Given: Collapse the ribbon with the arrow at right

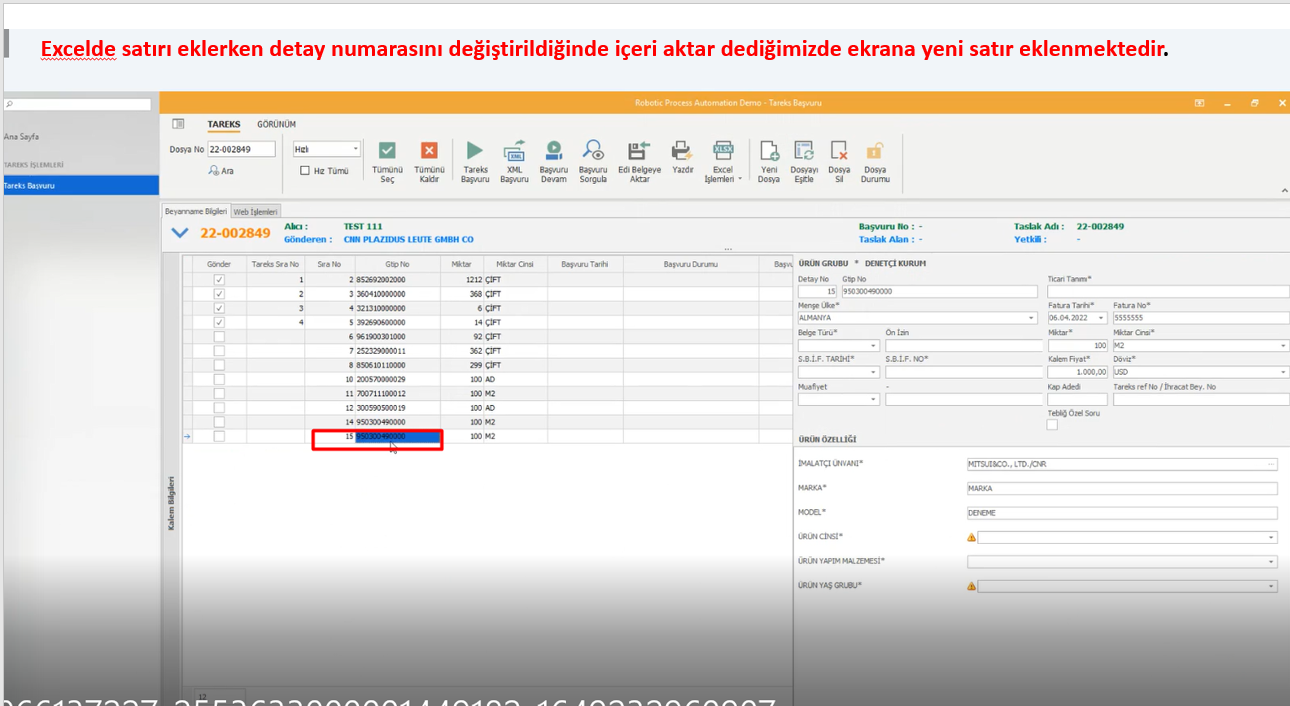Looking at the screenshot, I should (x=1284, y=190).
